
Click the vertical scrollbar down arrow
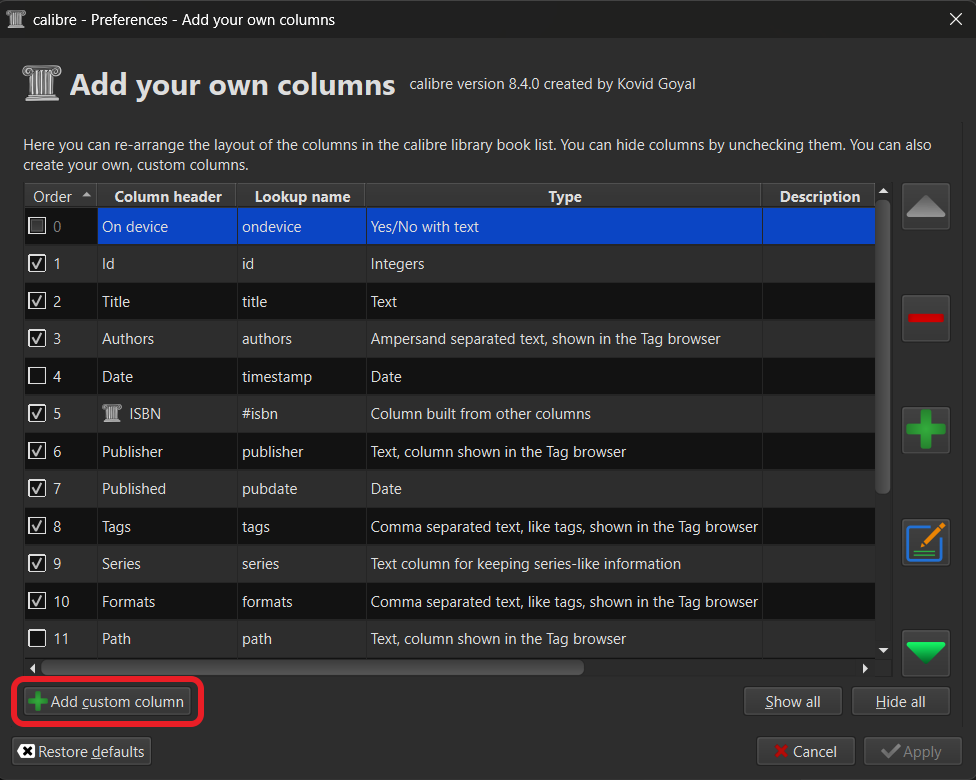(x=883, y=651)
